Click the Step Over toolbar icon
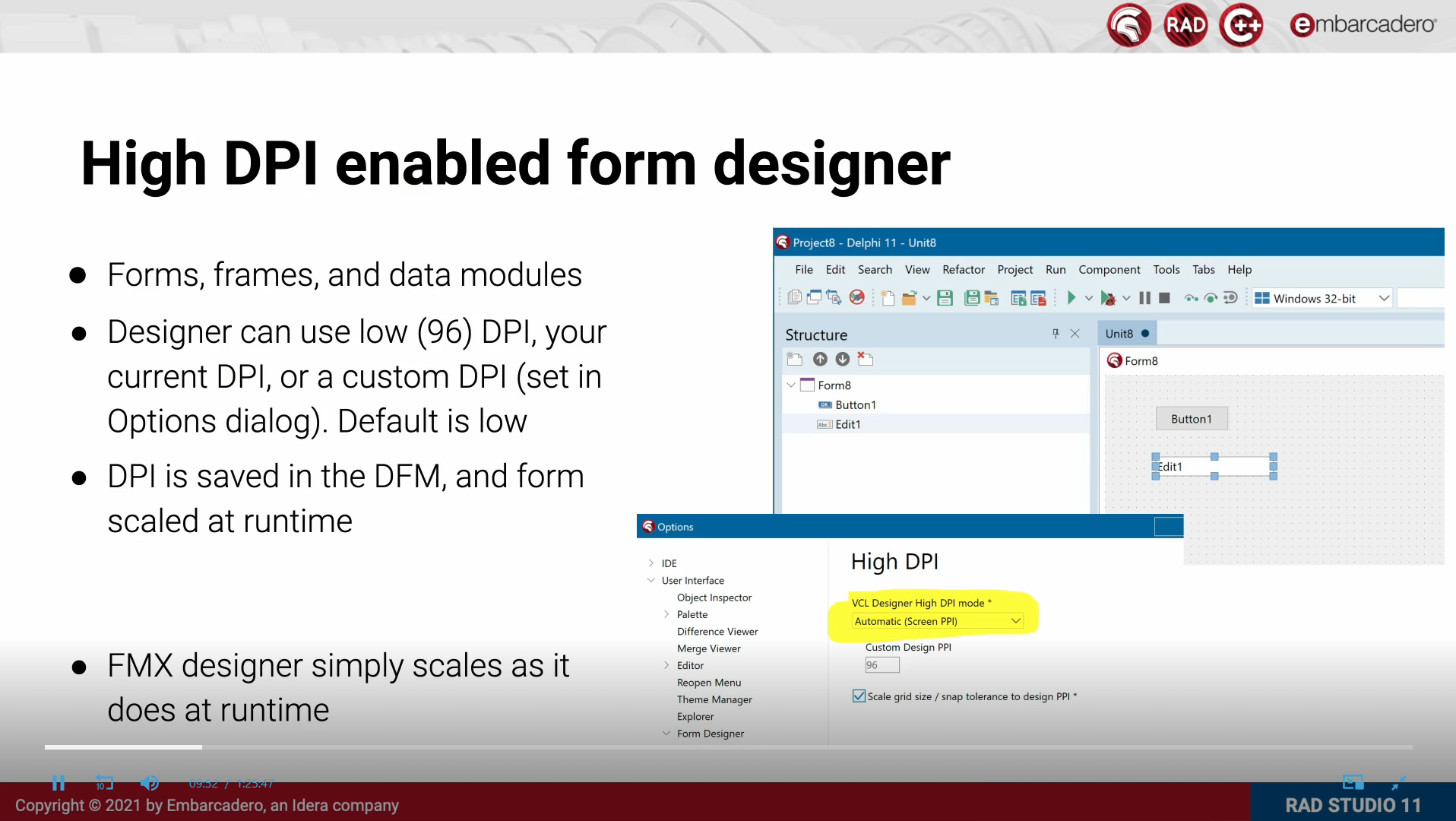The height and width of the screenshot is (821, 1456). pos(1211,298)
